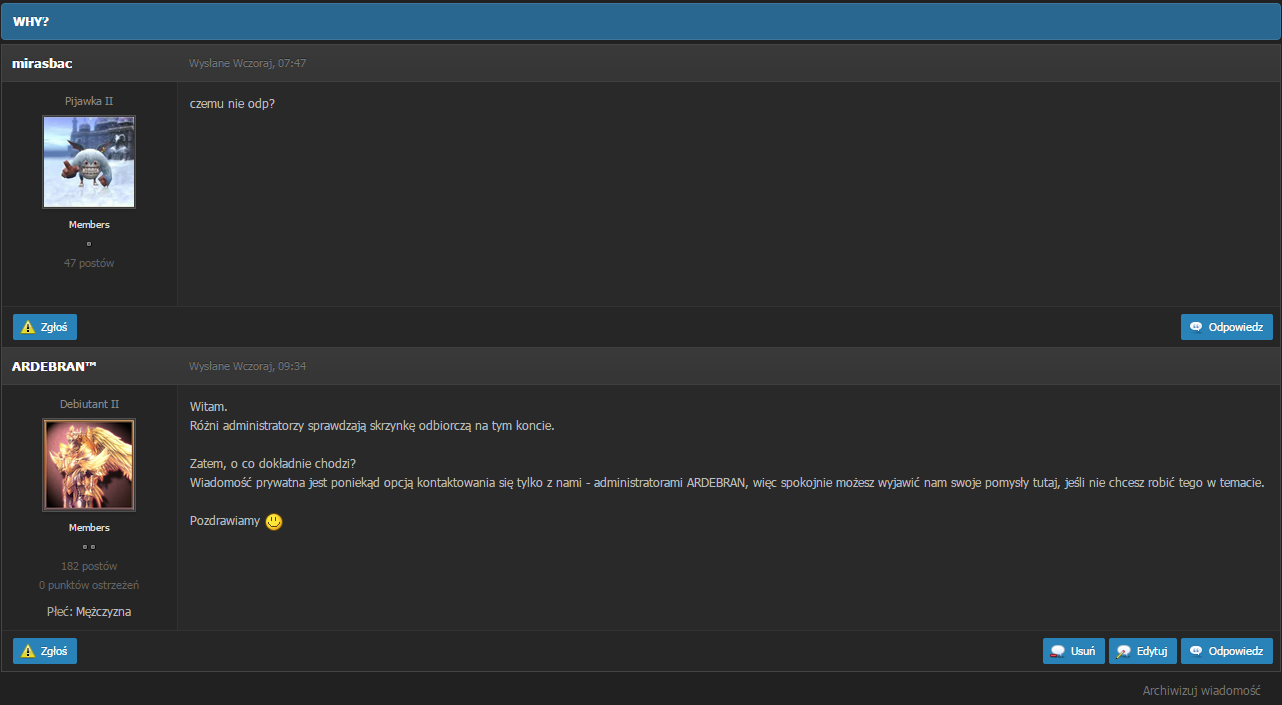Click the smiley emoticon after Pozdrawiamy
This screenshot has height=705, width=1282.
click(x=274, y=521)
